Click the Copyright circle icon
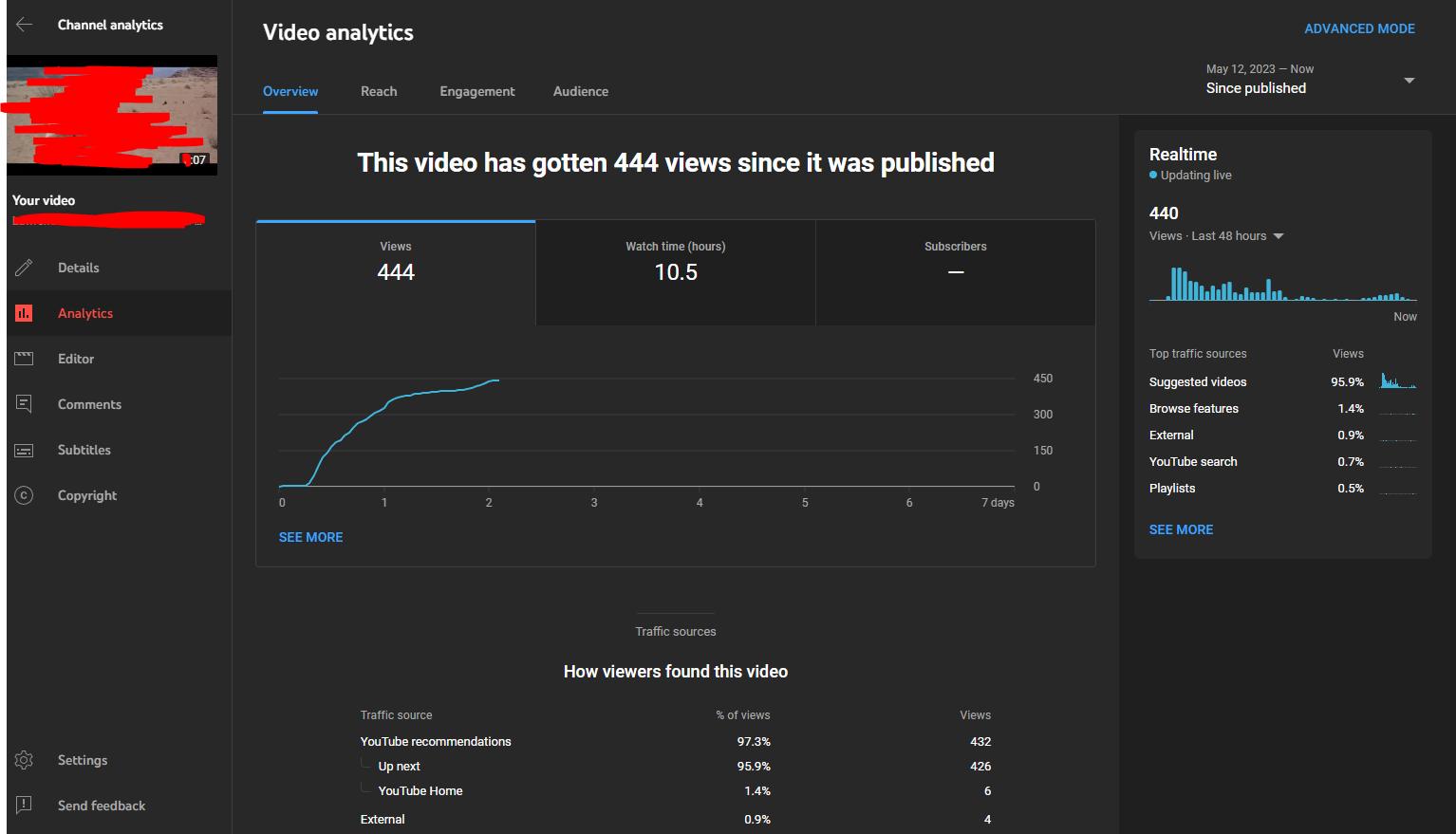1456x834 pixels. [25, 495]
